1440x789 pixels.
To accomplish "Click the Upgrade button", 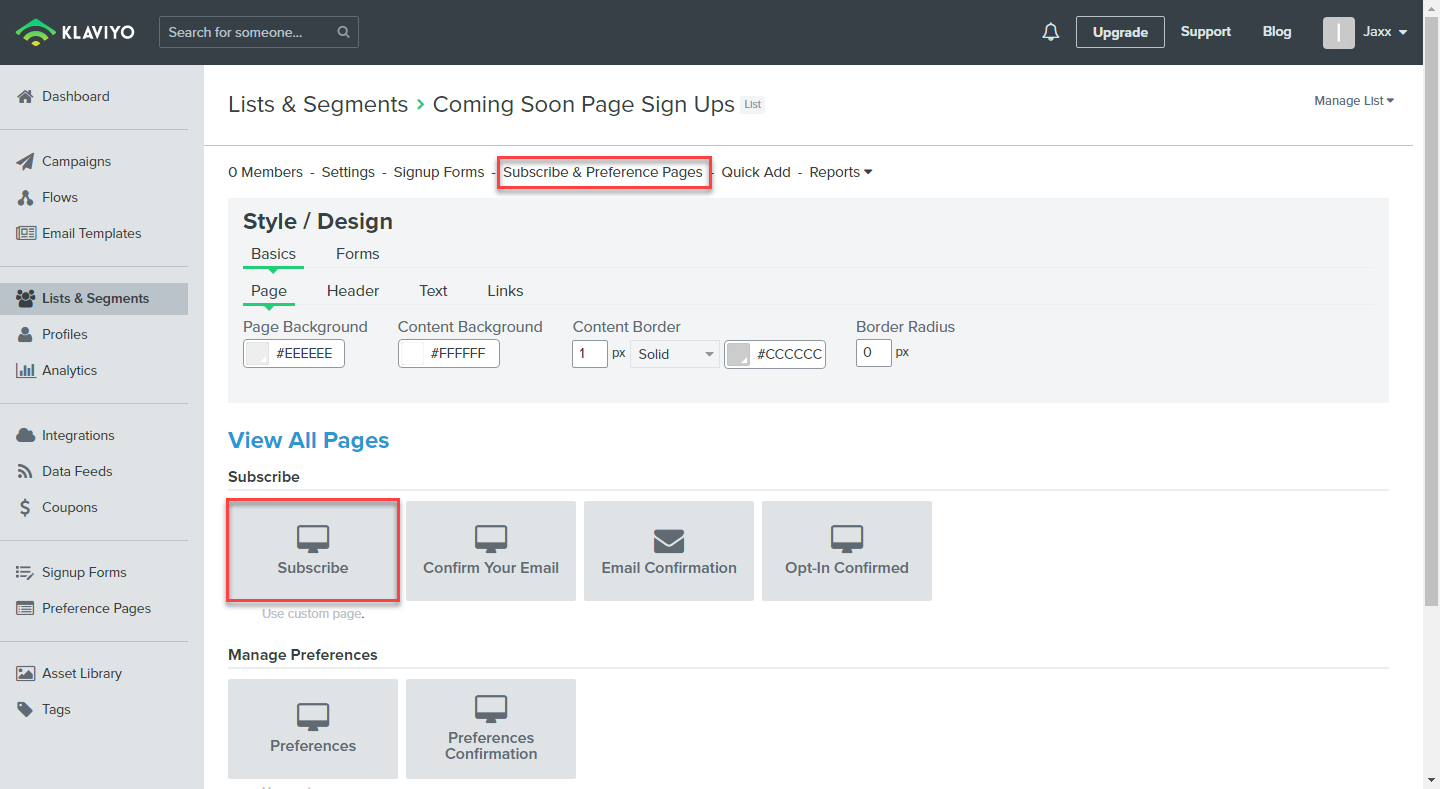I will (x=1120, y=32).
